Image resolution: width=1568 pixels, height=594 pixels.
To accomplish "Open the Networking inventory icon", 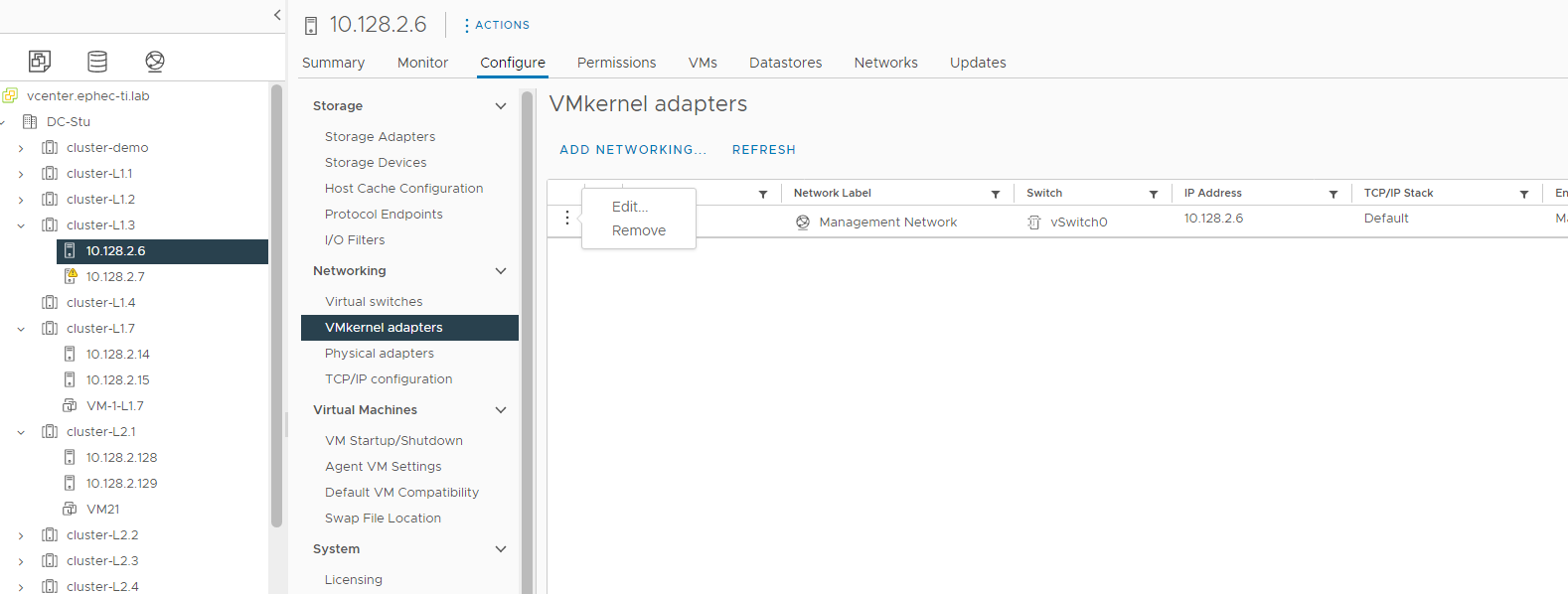I will point(155,61).
